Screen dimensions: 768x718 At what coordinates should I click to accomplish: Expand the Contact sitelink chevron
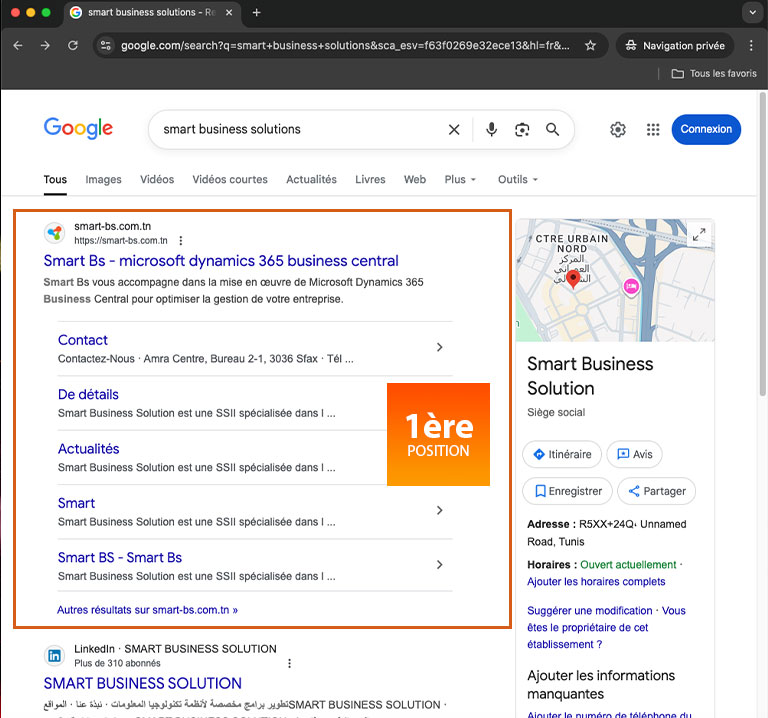[439, 348]
